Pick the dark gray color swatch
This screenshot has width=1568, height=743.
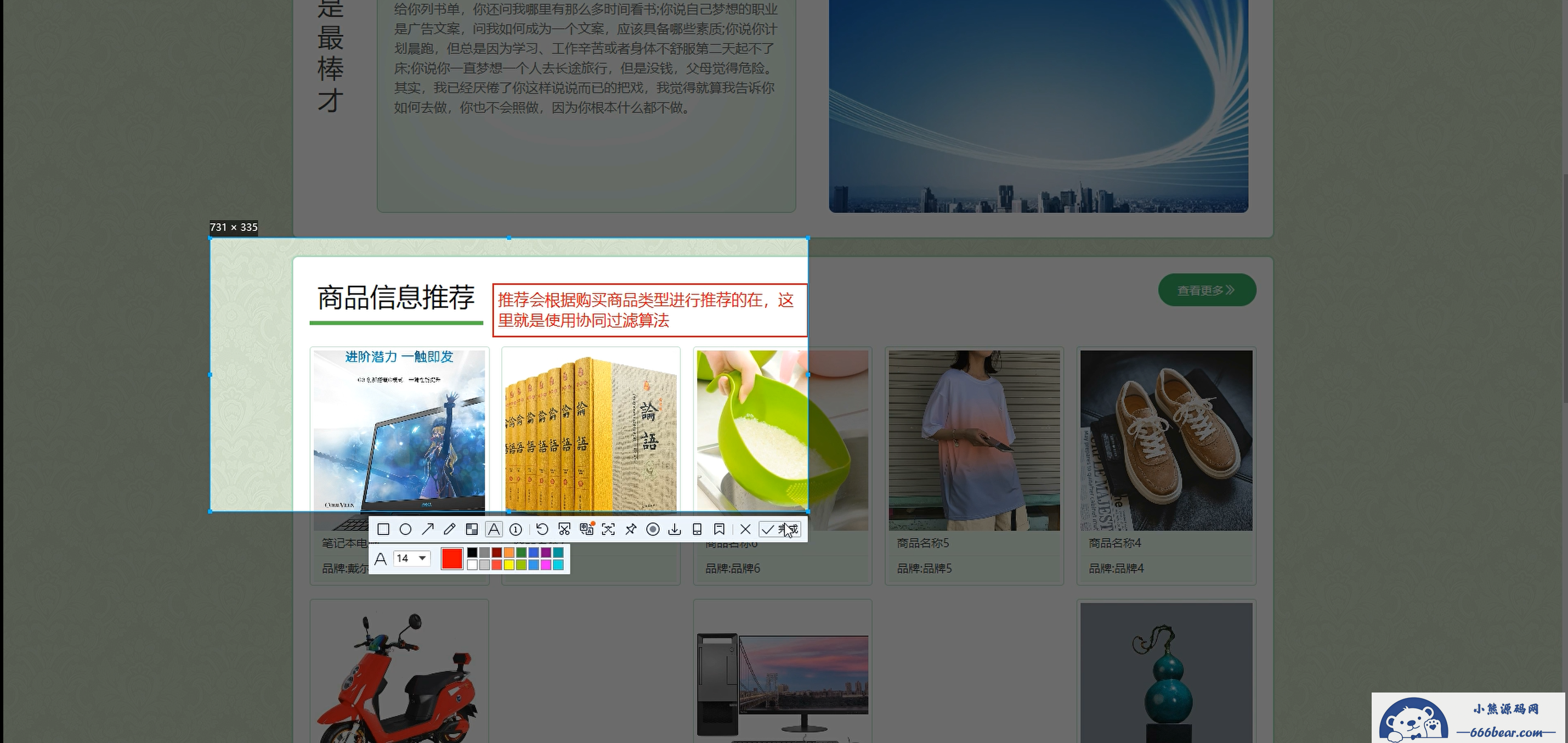[484, 553]
